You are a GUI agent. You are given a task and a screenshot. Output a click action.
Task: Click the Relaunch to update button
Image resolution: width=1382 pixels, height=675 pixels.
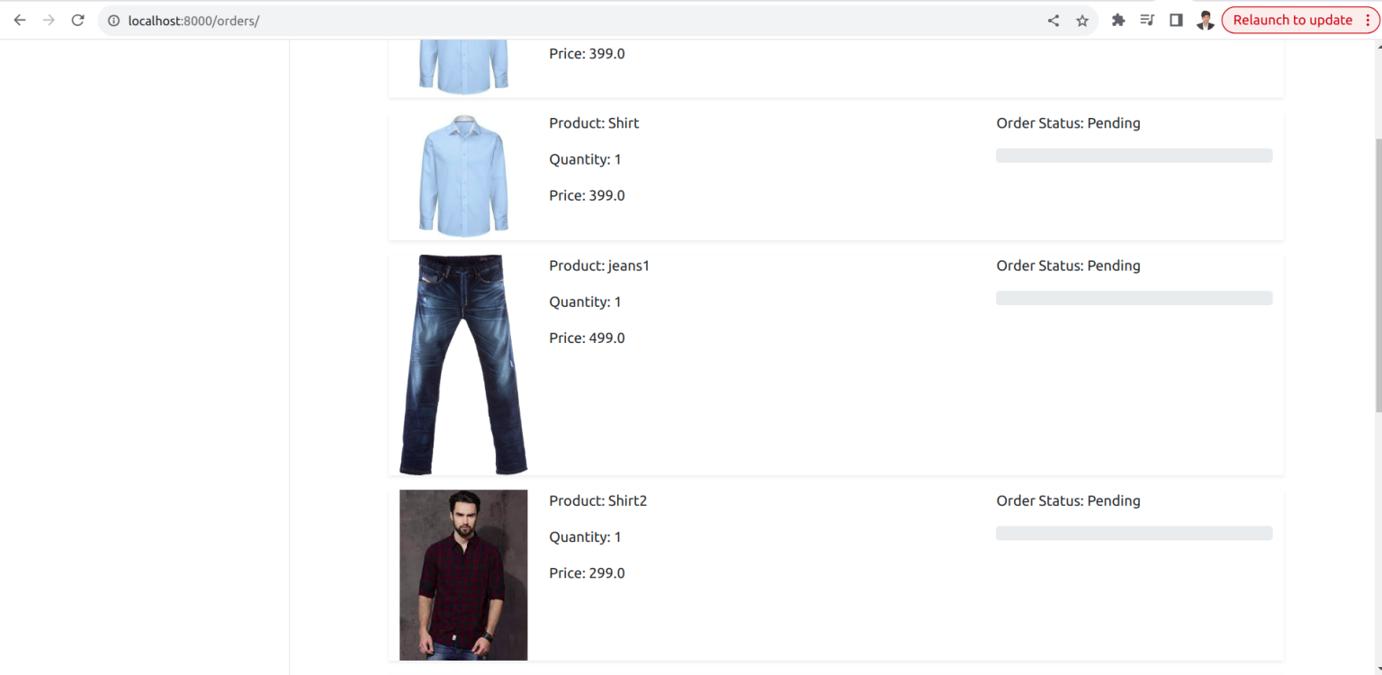(x=1290, y=19)
